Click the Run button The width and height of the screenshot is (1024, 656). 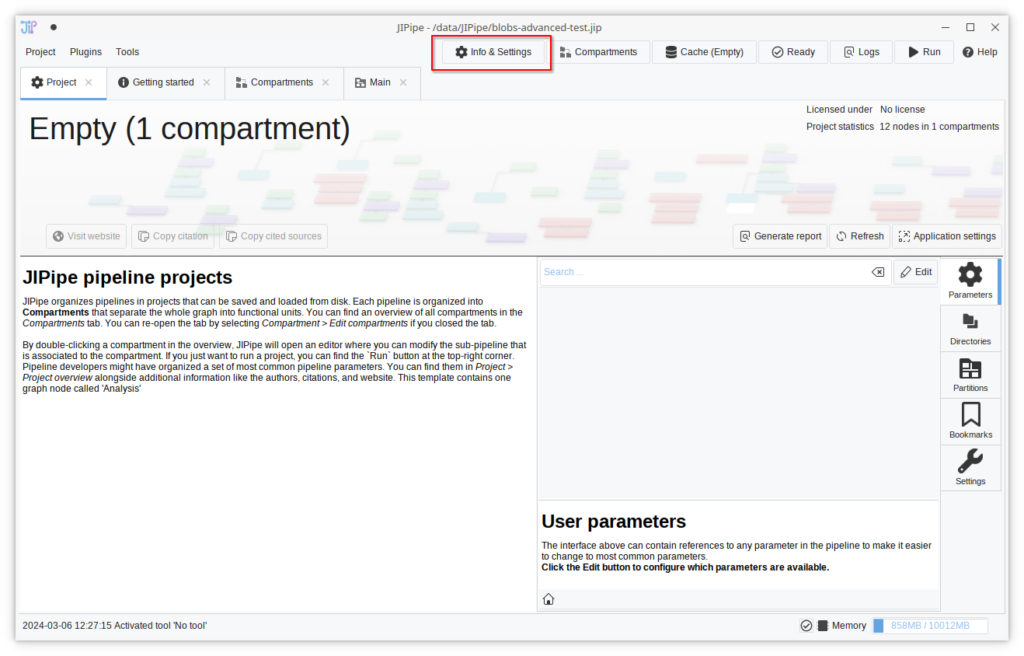[923, 52]
